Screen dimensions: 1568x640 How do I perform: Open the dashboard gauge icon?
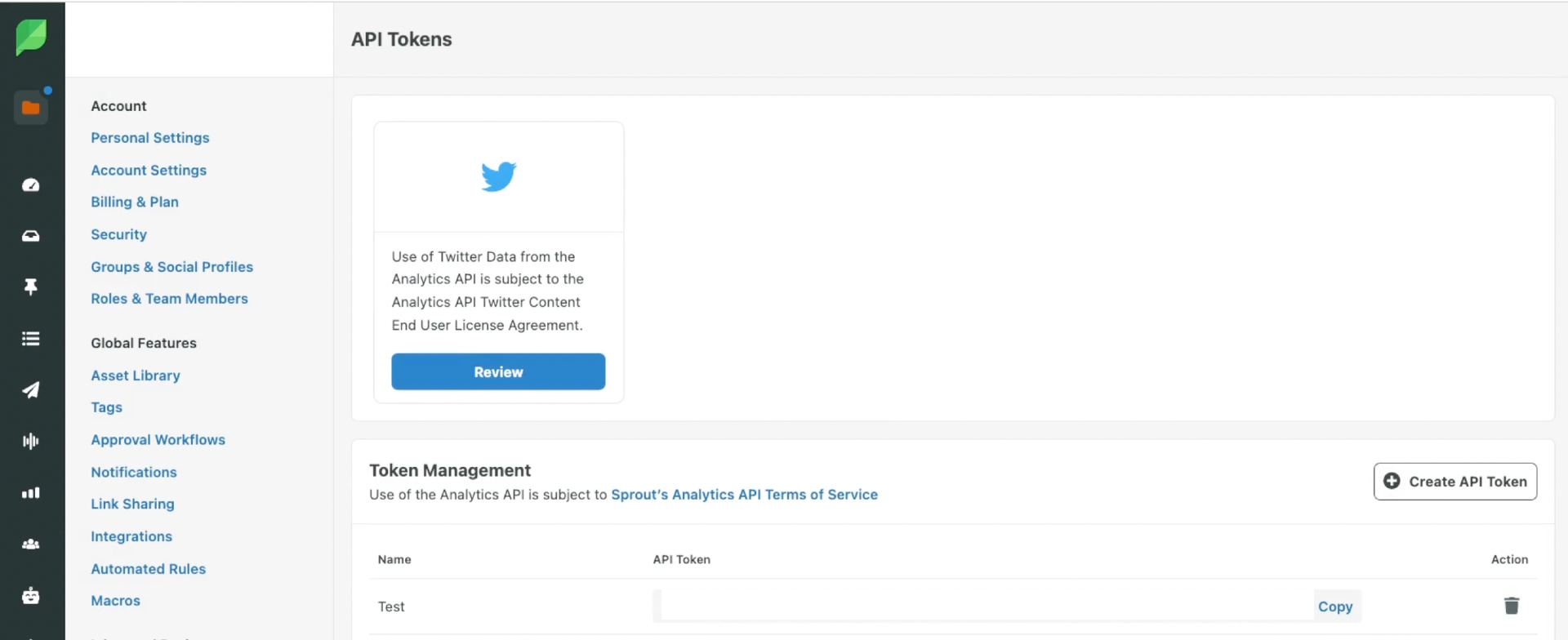(x=31, y=185)
